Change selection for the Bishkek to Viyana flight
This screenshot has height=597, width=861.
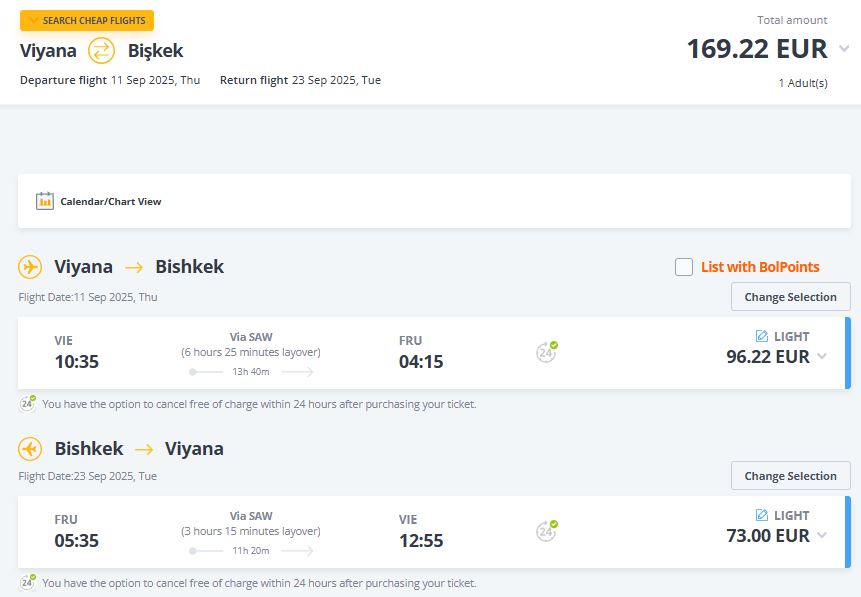790,476
